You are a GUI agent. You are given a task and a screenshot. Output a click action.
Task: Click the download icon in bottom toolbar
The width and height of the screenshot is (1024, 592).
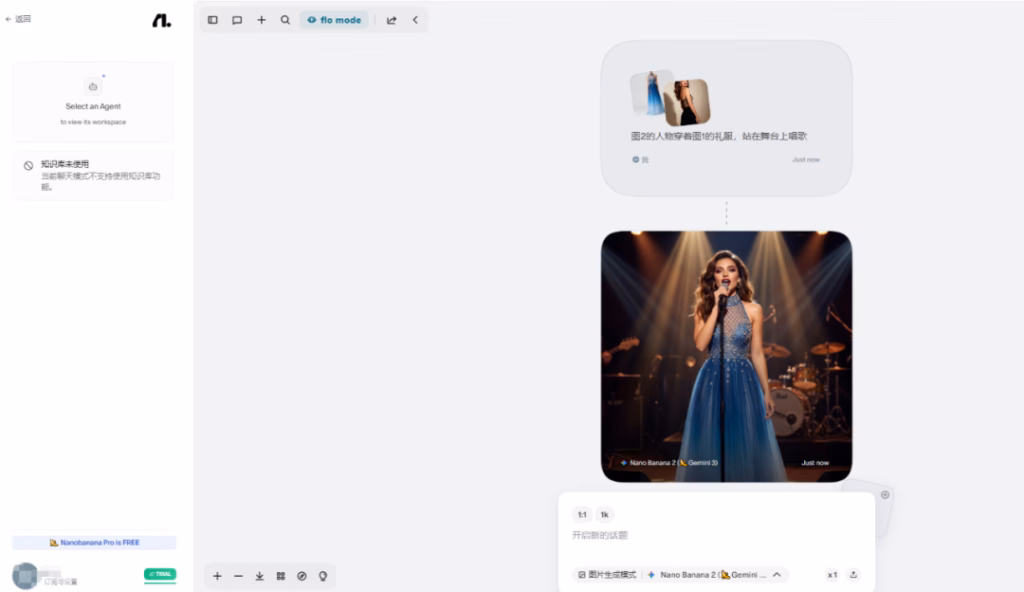coord(259,576)
